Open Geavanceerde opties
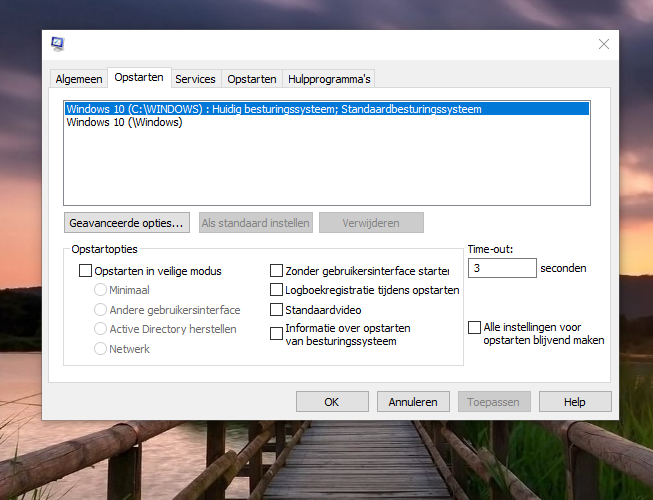Image resolution: width=653 pixels, height=500 pixels. pos(127,223)
